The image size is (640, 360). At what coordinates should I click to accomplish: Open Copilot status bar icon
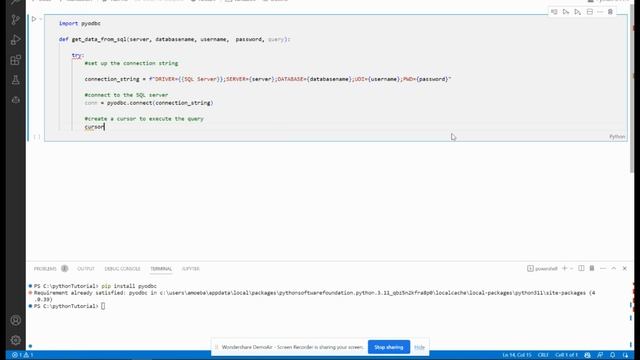587,355
